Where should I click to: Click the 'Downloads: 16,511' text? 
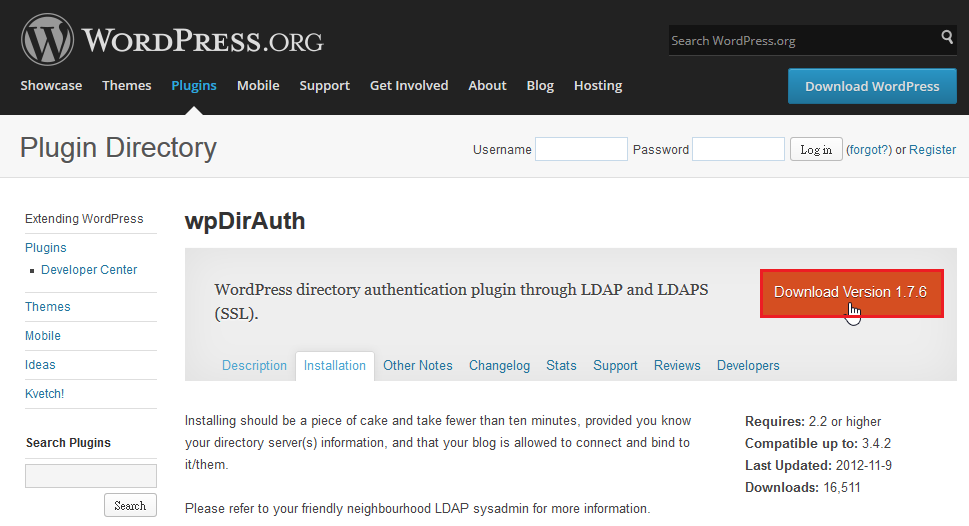click(803, 487)
